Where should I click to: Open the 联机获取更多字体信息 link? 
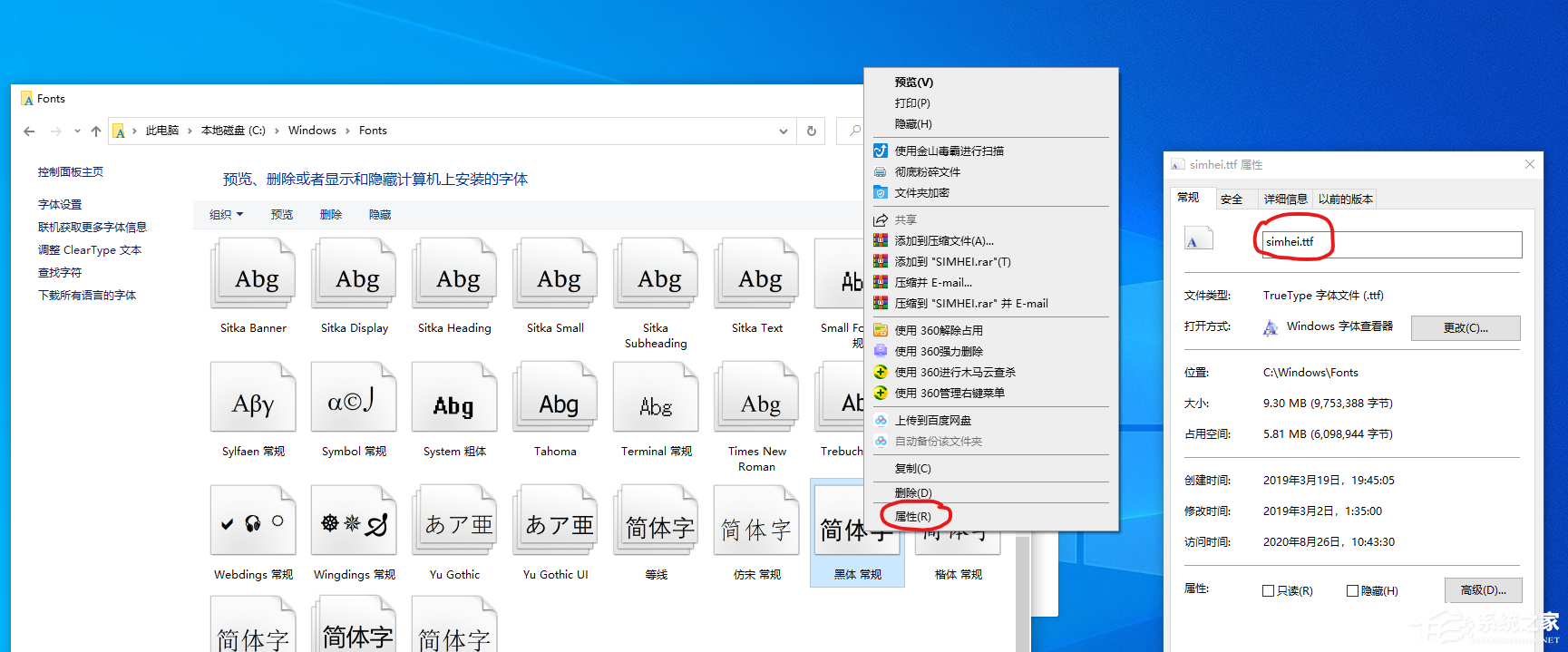point(93,228)
